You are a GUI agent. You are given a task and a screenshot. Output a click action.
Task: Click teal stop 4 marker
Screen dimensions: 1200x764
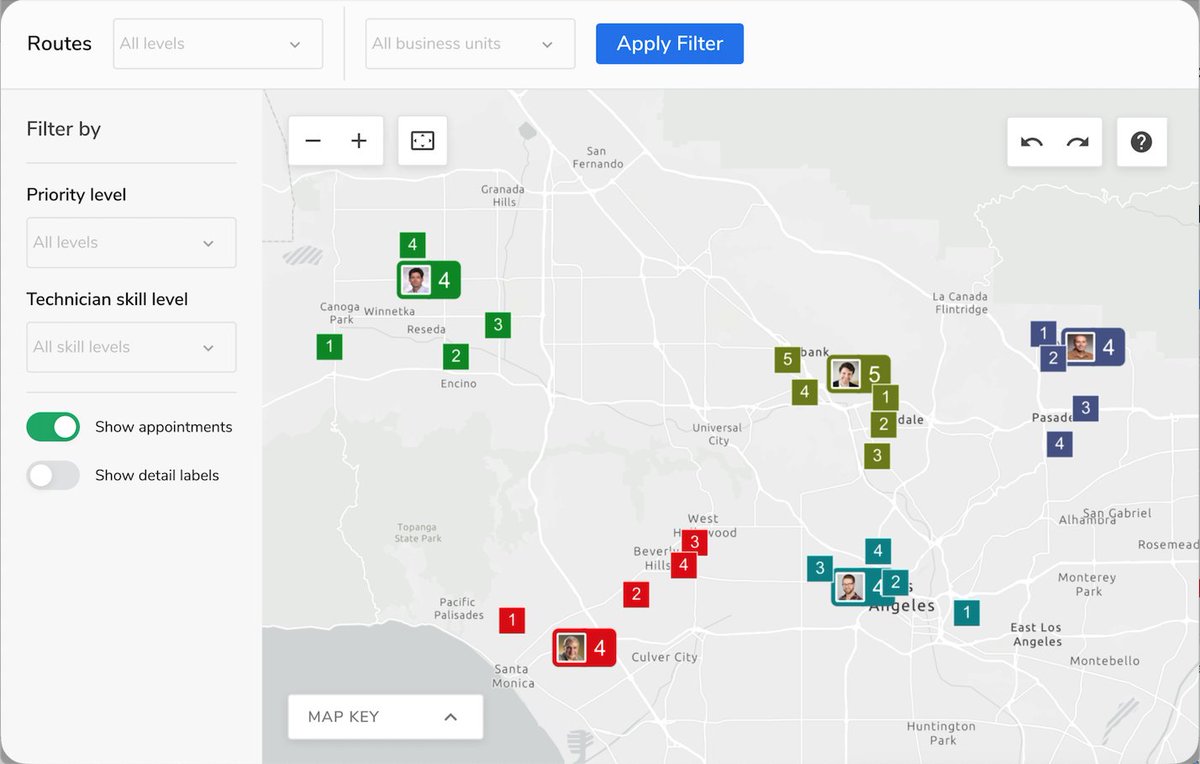[877, 551]
